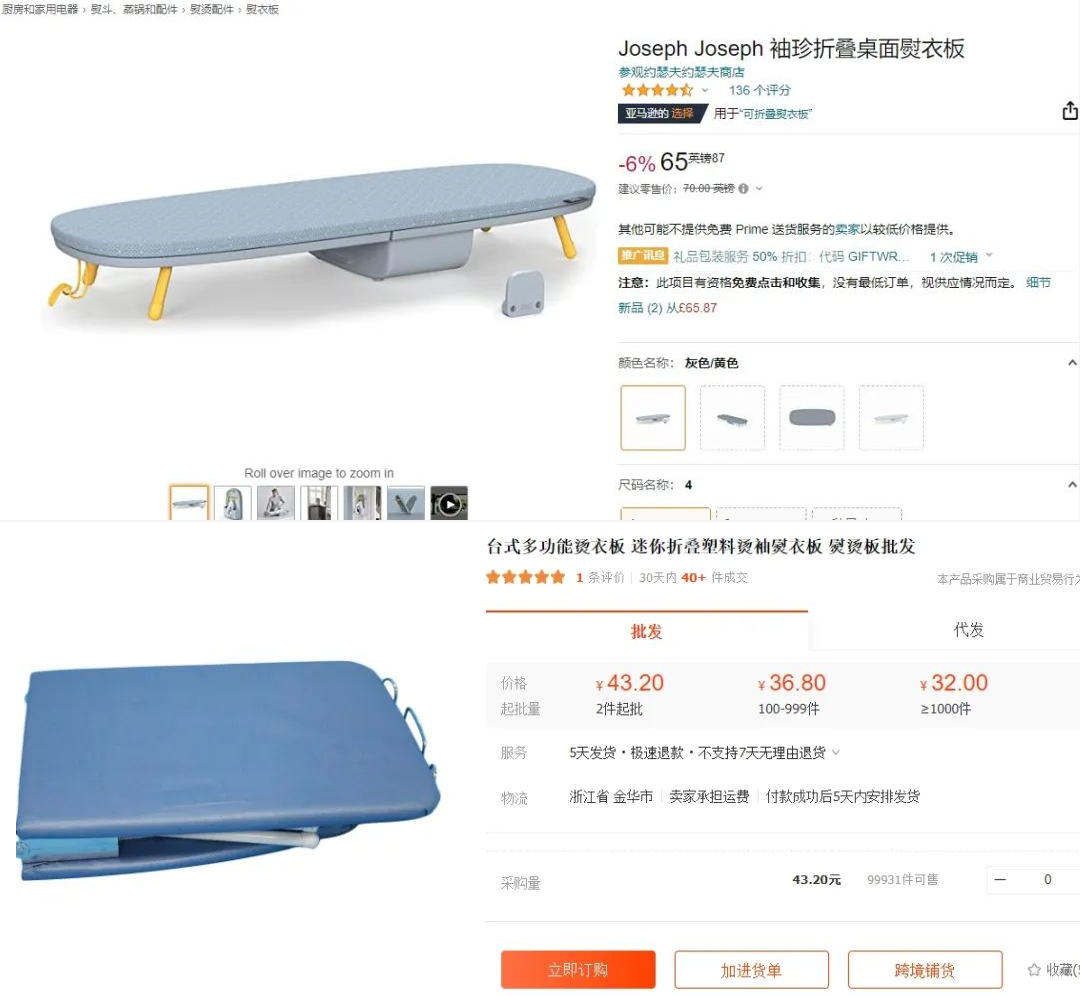Open the 136 个评分 ratings link
This screenshot has height=996, width=1080.
click(760, 90)
